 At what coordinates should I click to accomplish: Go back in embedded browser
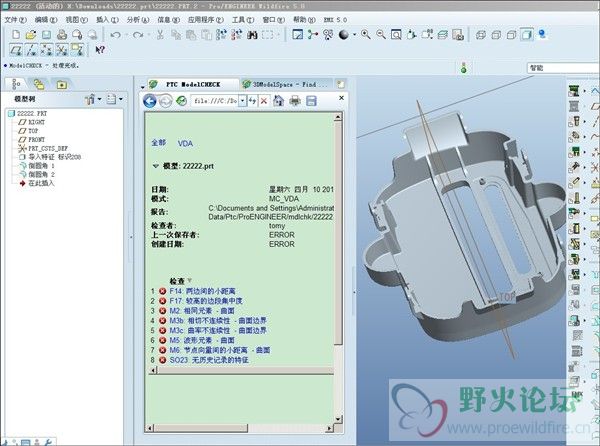[x=150, y=101]
